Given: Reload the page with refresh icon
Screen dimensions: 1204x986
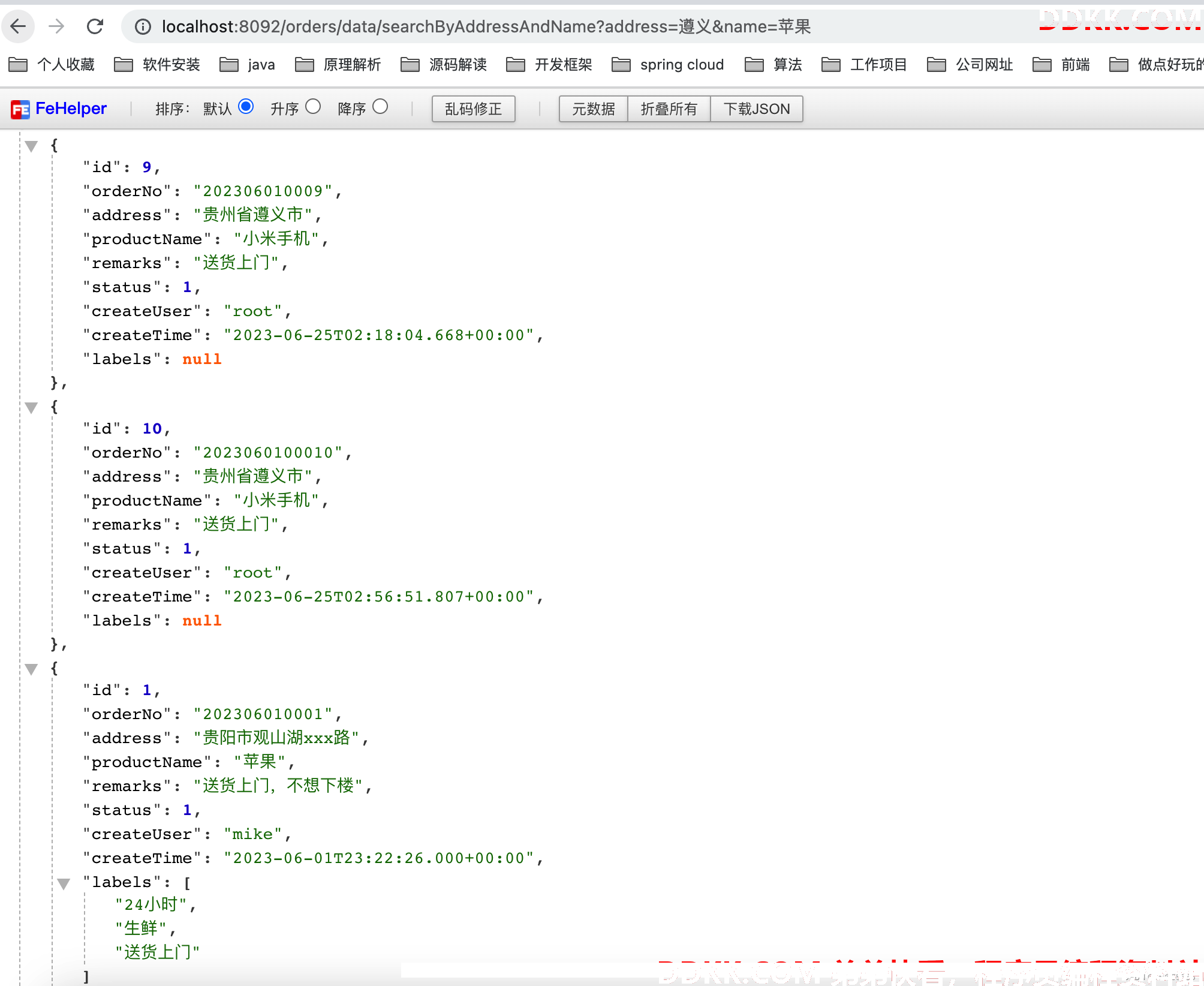Looking at the screenshot, I should [x=95, y=26].
